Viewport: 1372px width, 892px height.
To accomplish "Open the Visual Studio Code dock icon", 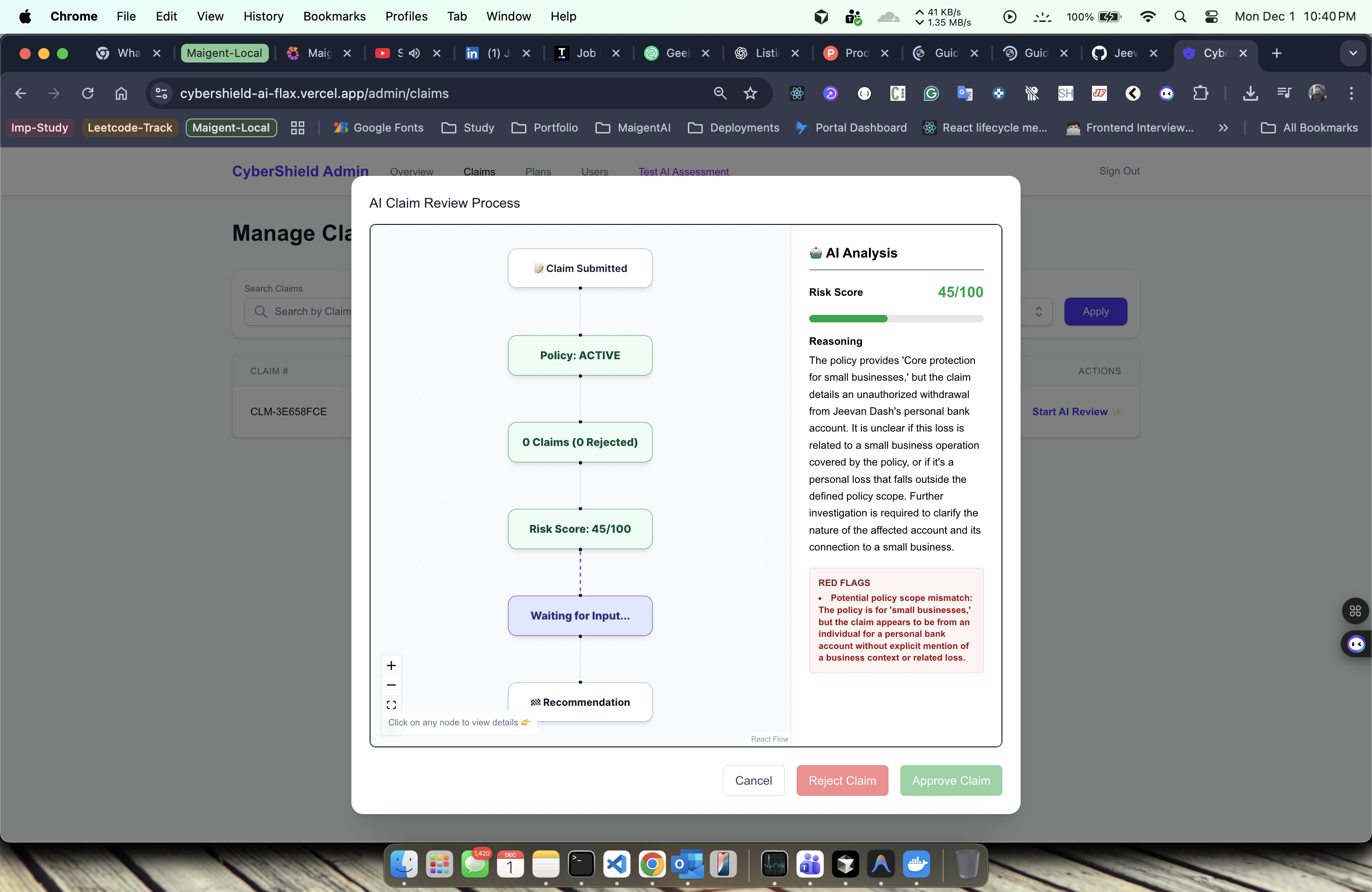I will [x=616, y=864].
